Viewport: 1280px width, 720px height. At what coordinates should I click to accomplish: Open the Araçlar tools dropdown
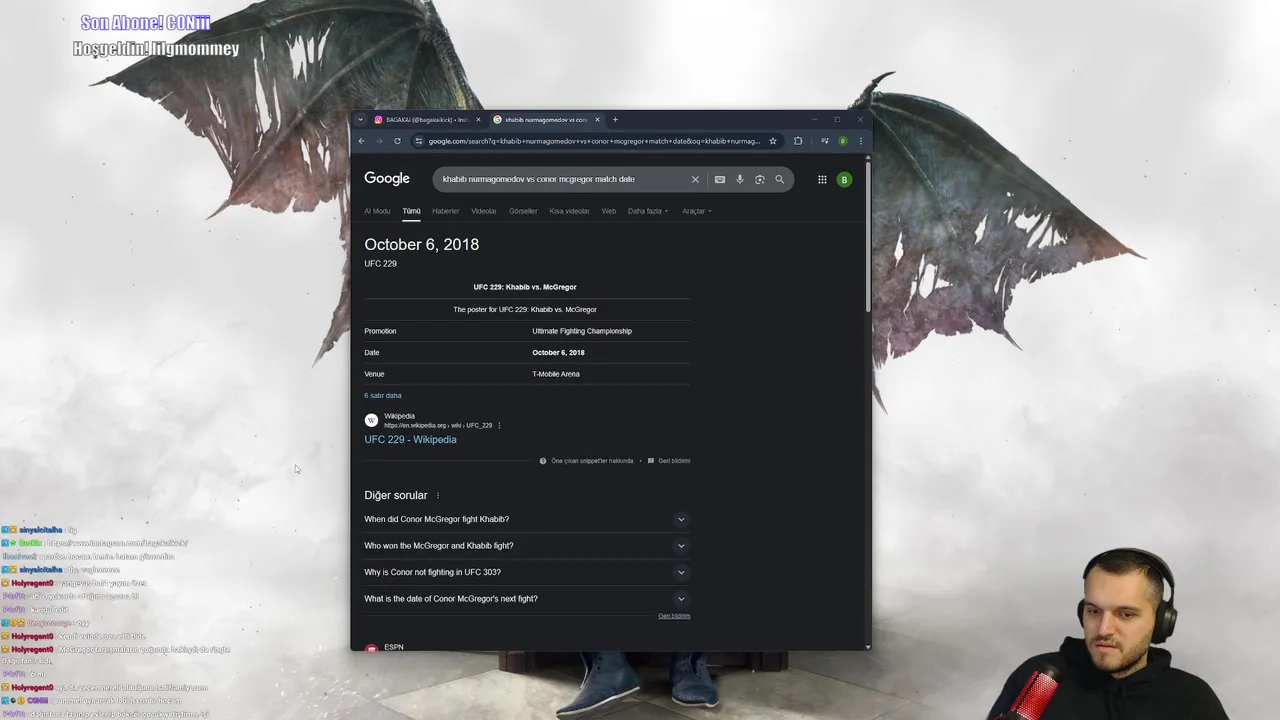(x=697, y=211)
